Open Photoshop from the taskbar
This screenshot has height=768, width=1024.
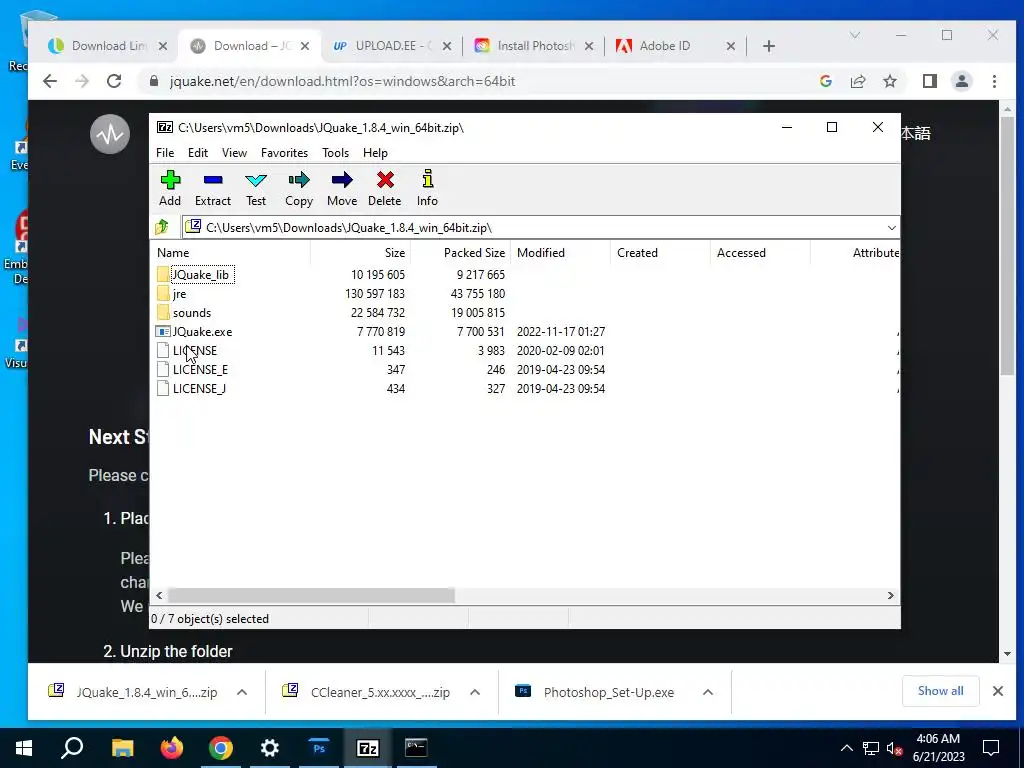pos(319,748)
